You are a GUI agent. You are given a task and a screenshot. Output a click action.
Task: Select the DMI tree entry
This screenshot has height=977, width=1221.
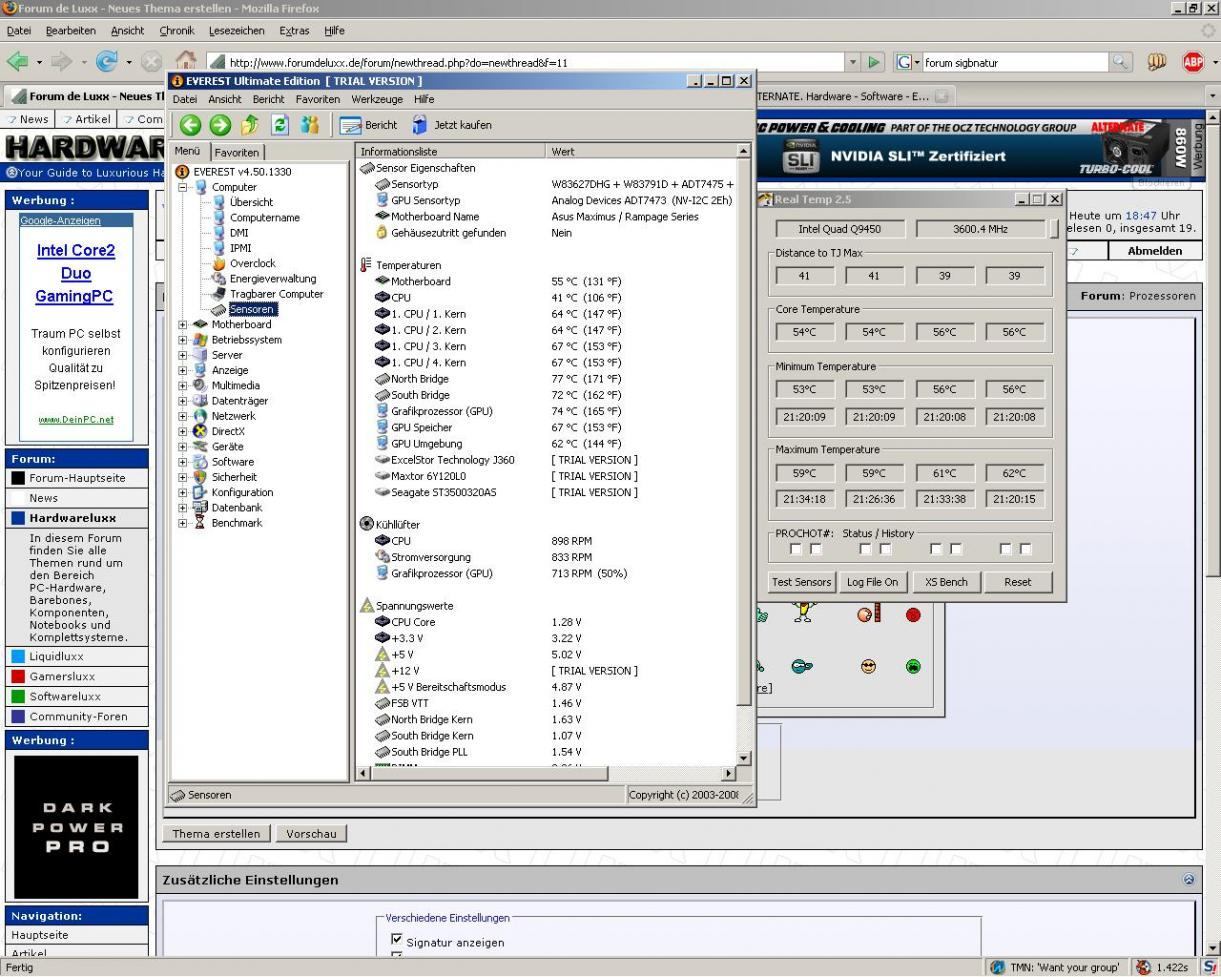coord(239,233)
